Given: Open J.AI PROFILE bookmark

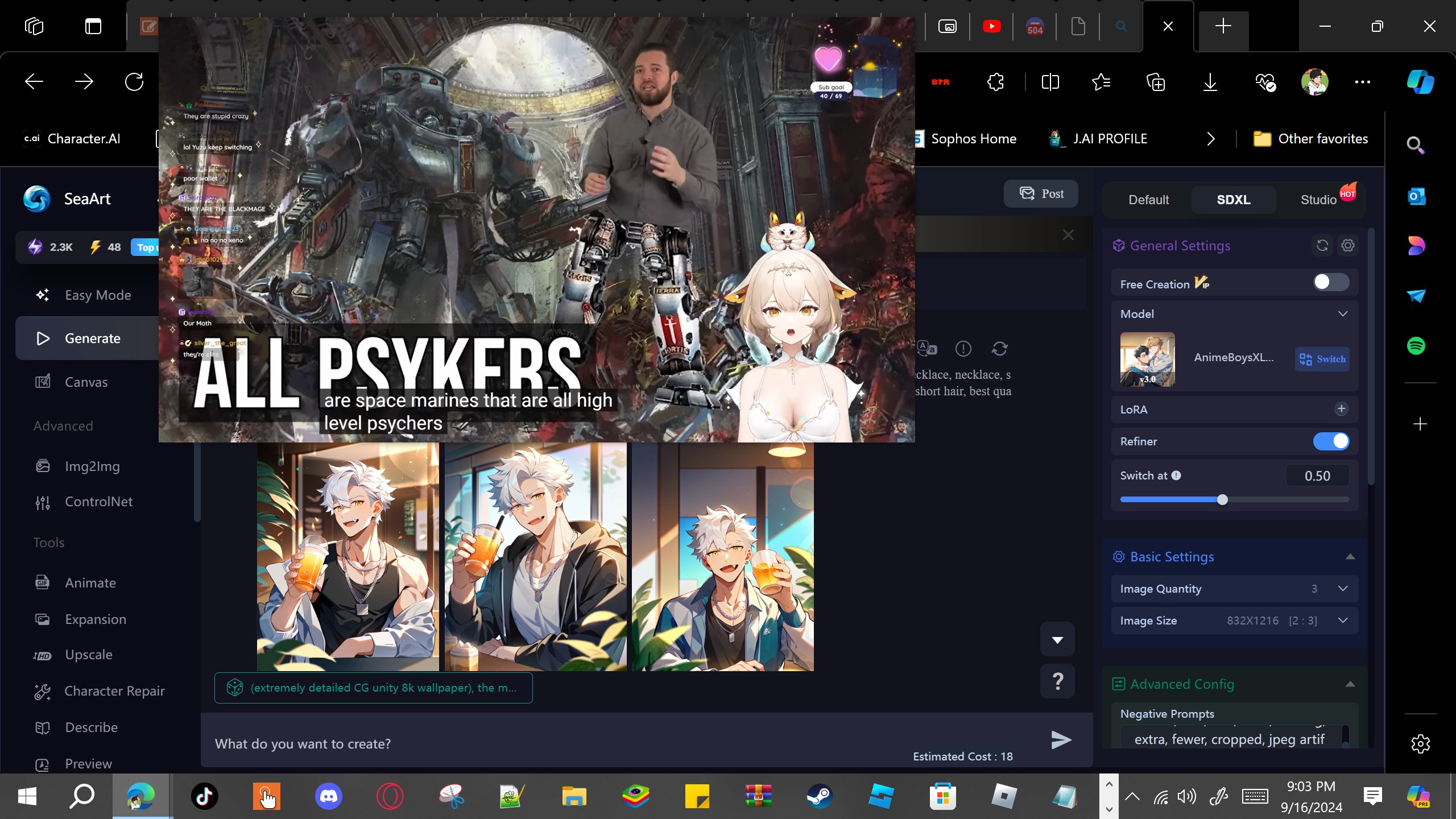Looking at the screenshot, I should click(1098, 139).
